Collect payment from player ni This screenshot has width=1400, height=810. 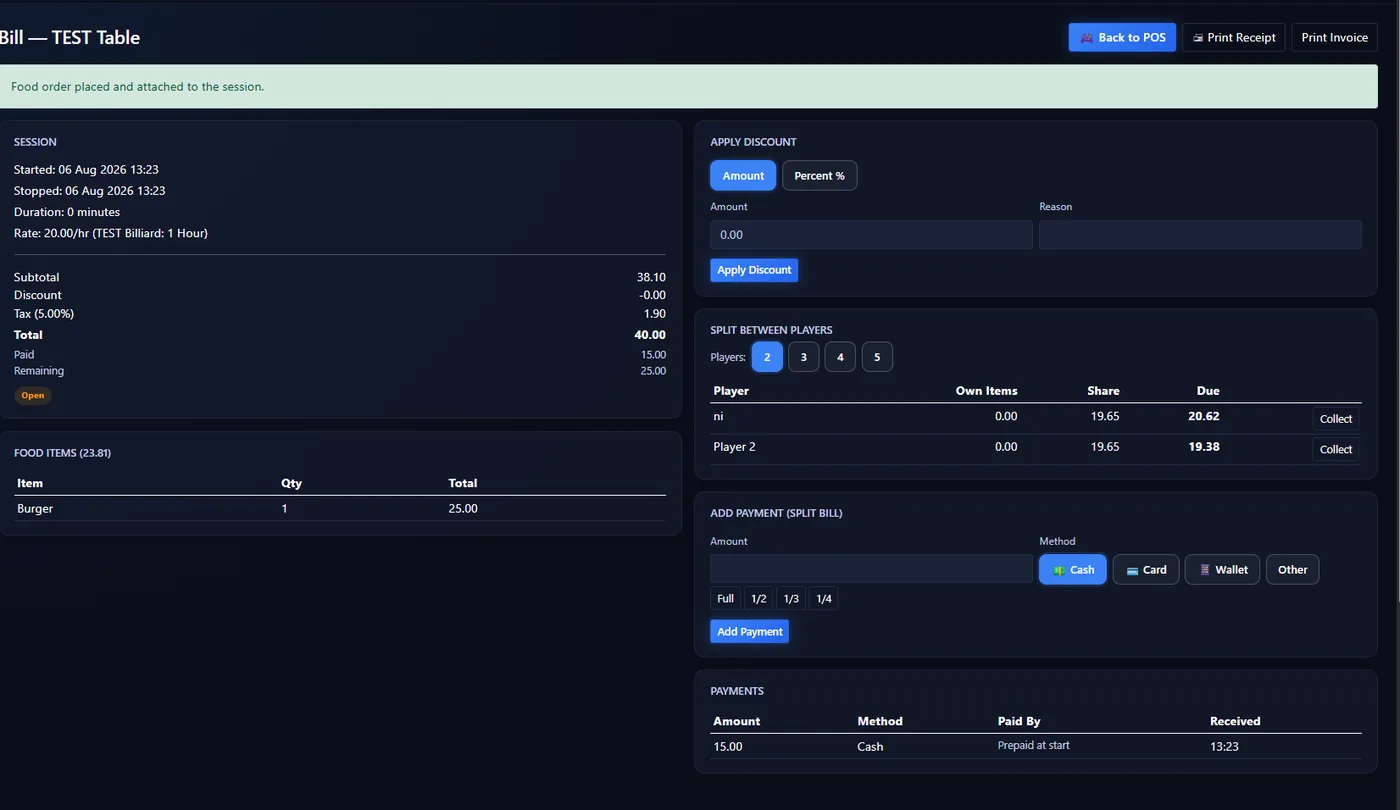[x=1336, y=419]
